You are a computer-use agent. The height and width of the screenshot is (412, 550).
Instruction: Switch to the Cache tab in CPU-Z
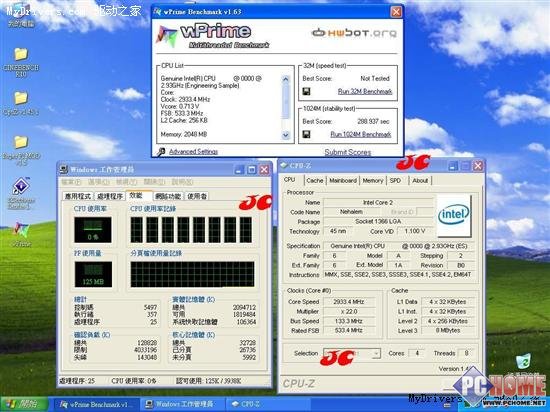pos(314,181)
